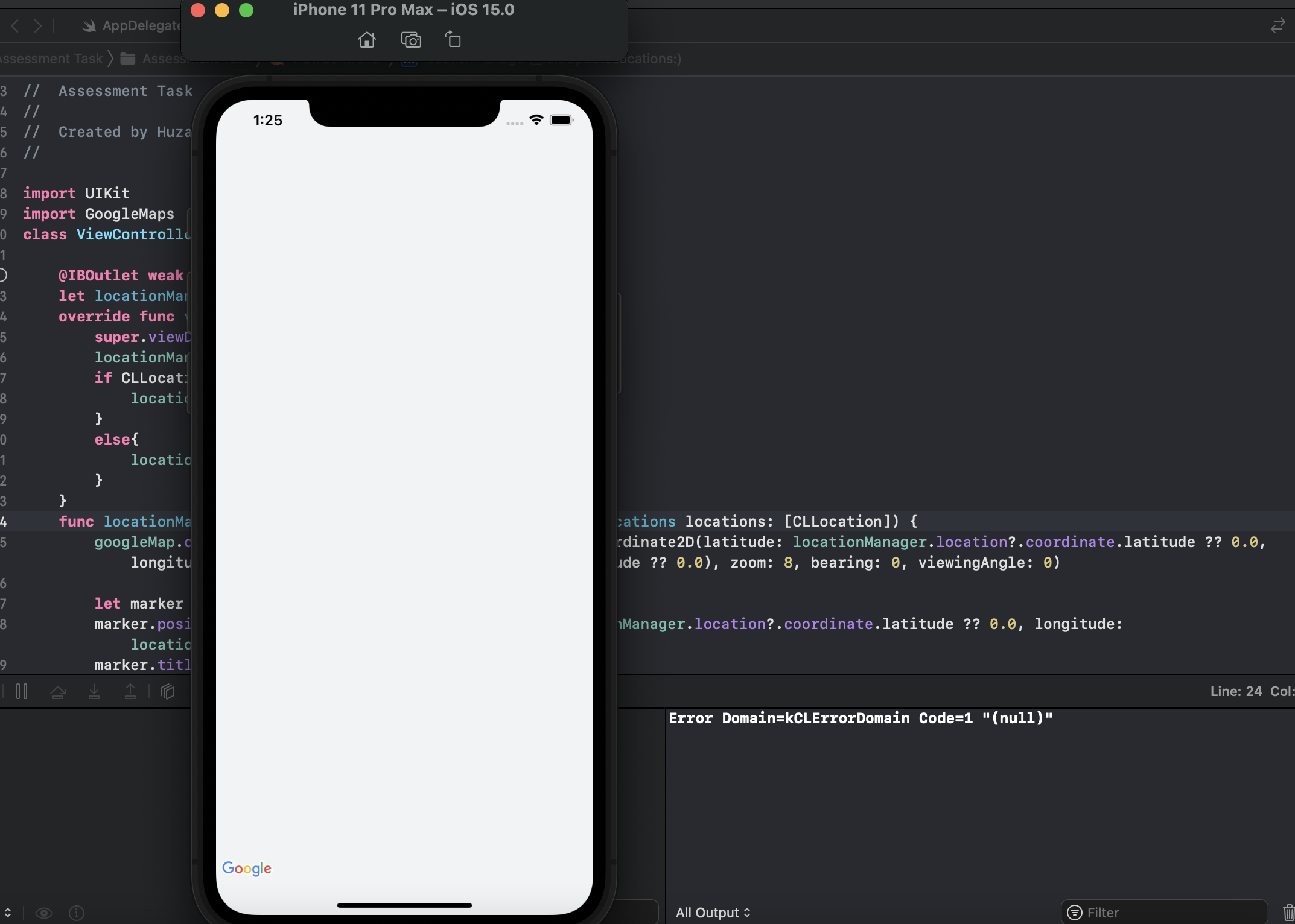Open Debug View Hierarchy icon
This screenshot has height=924, width=1295.
168,691
